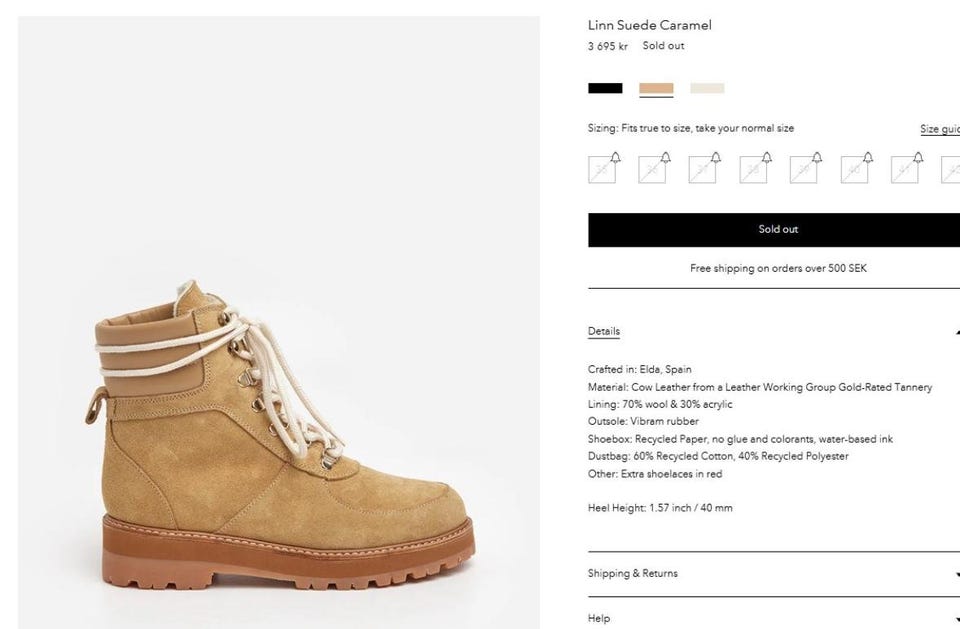This screenshot has height=629, width=960.
Task: Select the partially visible size 42 box
Action: pos(951,171)
